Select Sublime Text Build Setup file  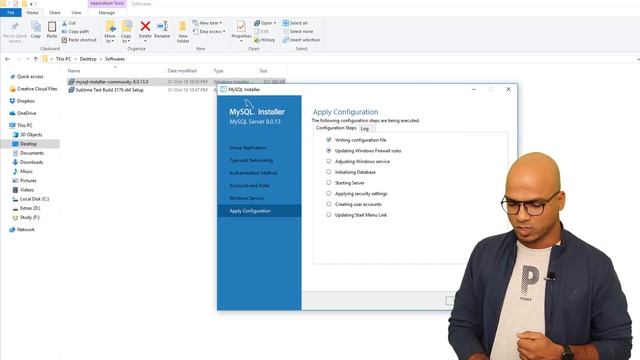click(x=109, y=90)
